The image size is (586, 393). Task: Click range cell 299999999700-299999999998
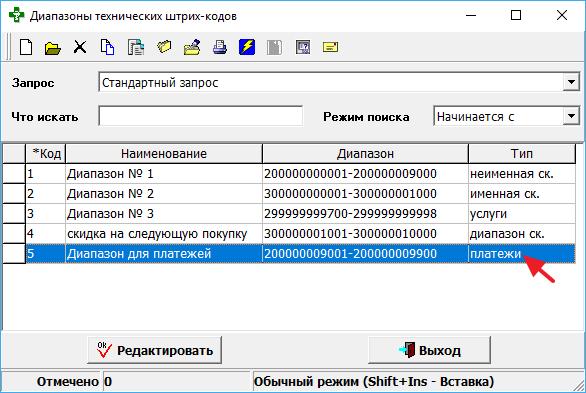click(365, 214)
